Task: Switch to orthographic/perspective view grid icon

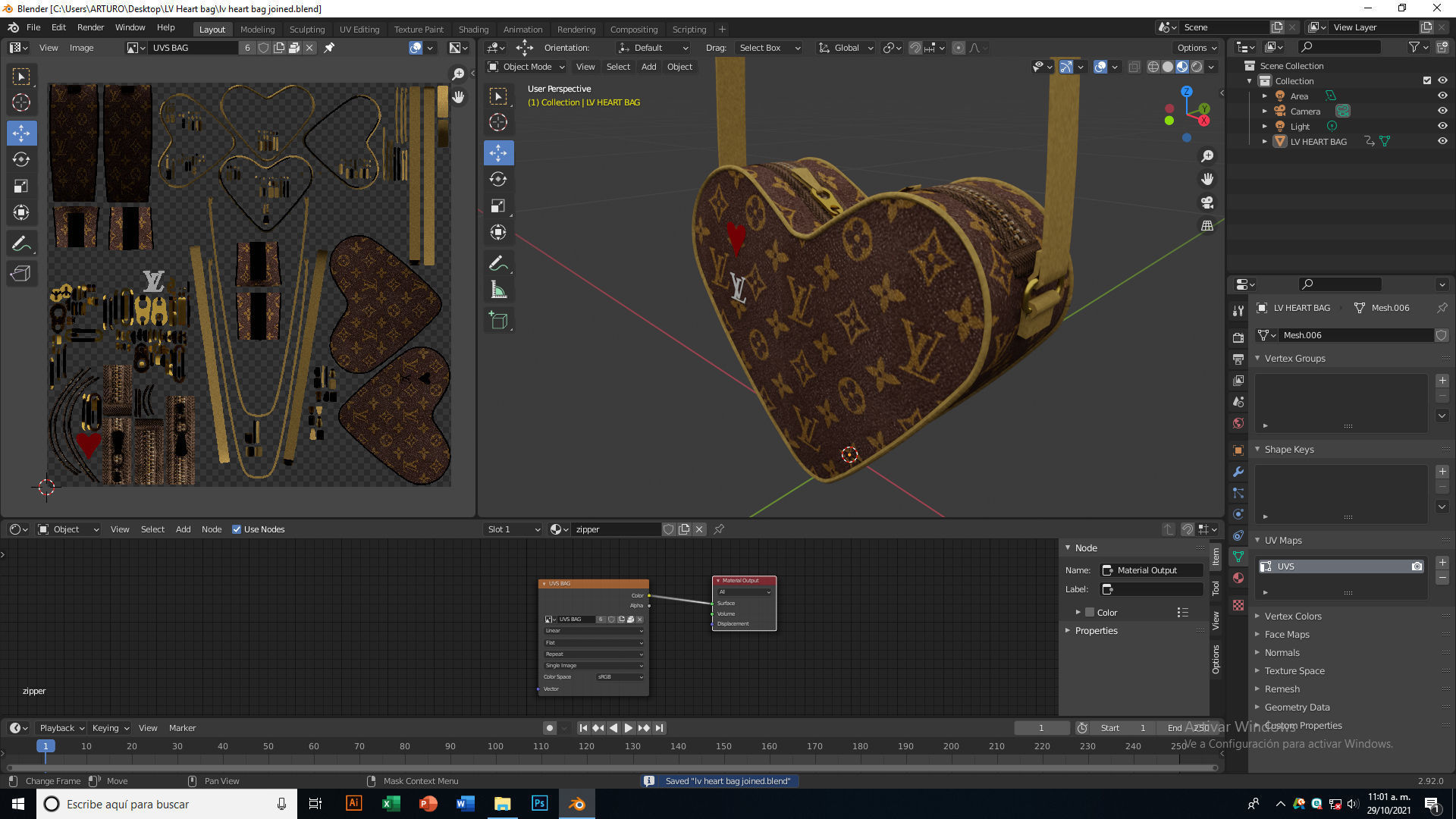Action: (1207, 226)
